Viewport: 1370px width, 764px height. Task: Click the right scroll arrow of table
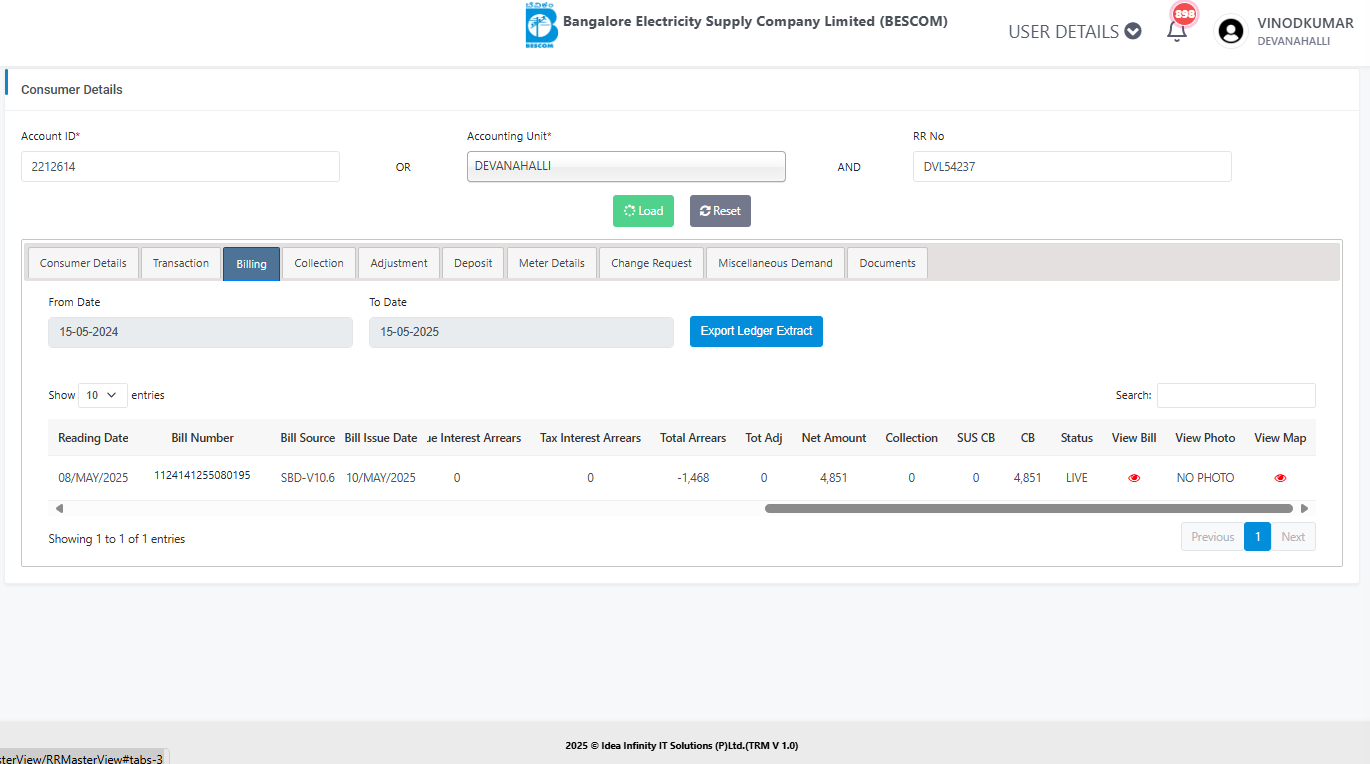(x=1304, y=508)
